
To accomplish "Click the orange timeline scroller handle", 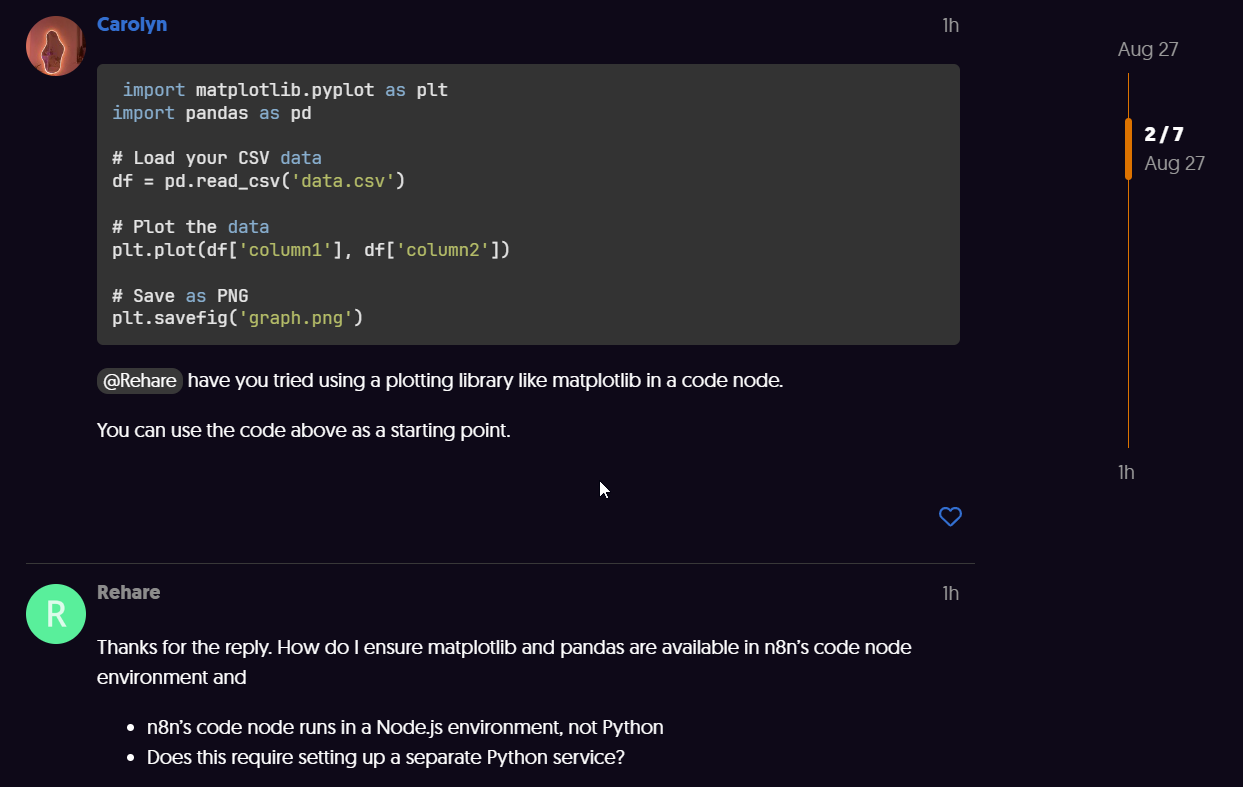I will click(1128, 149).
